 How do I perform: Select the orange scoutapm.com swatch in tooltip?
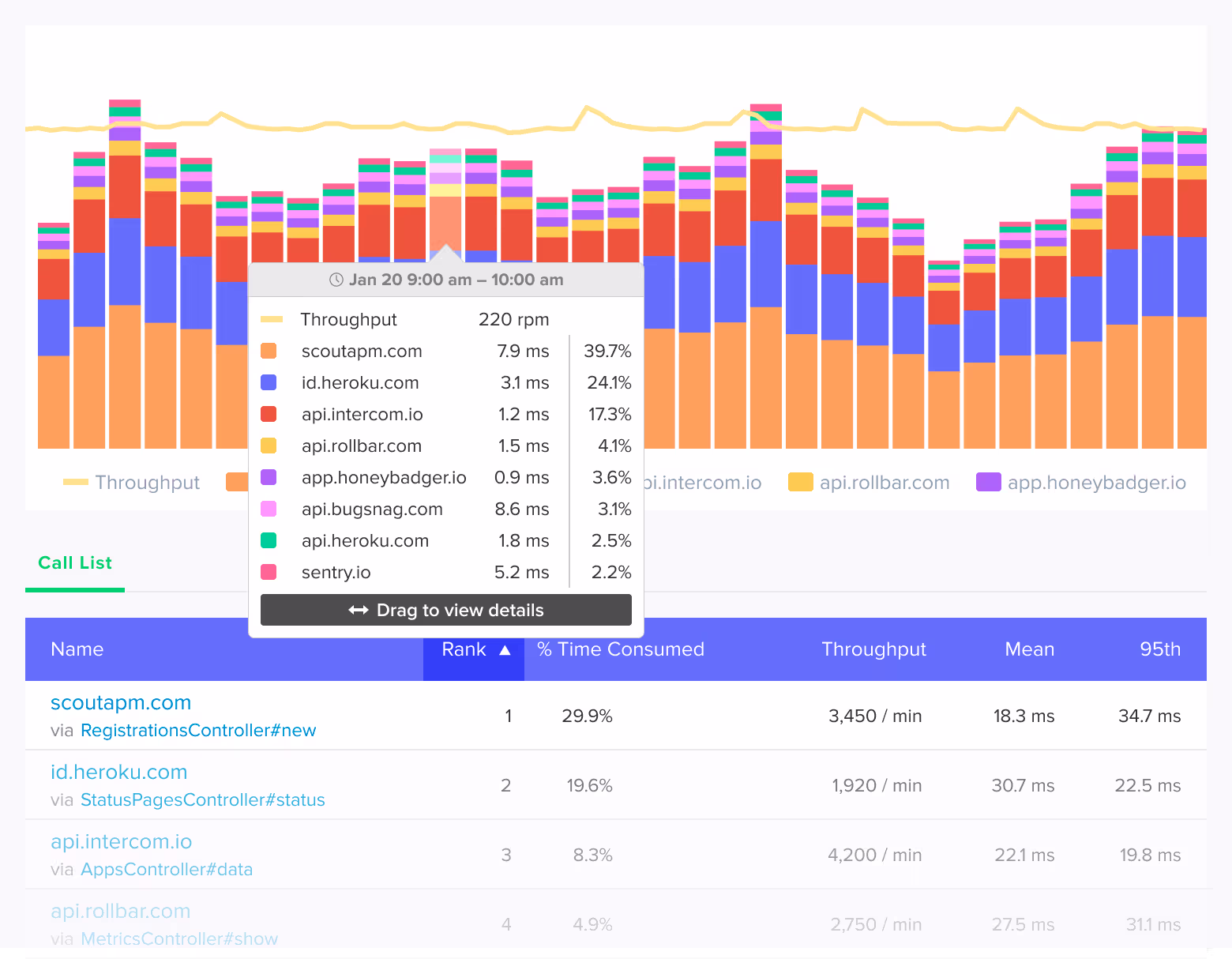pos(269,351)
